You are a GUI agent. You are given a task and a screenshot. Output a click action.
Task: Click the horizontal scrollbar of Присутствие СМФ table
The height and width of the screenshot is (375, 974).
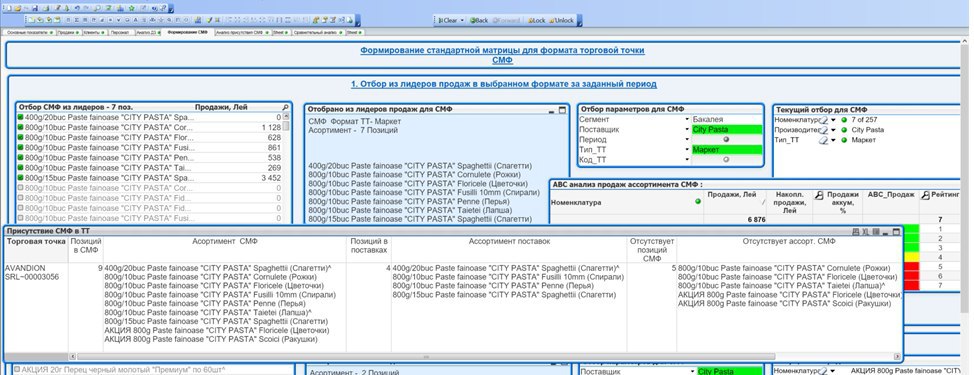pos(426,357)
